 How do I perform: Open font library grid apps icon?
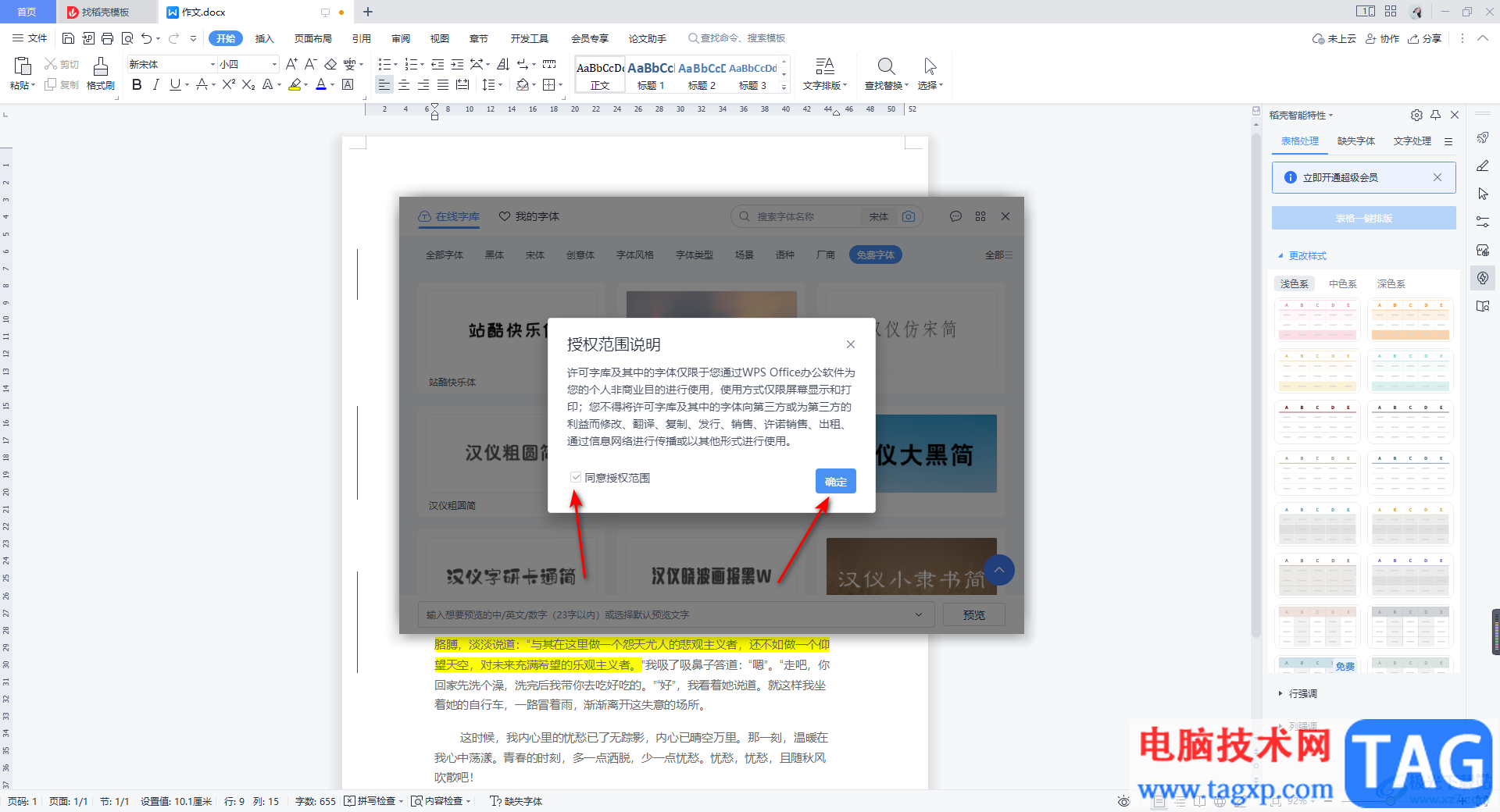pyautogui.click(x=980, y=216)
